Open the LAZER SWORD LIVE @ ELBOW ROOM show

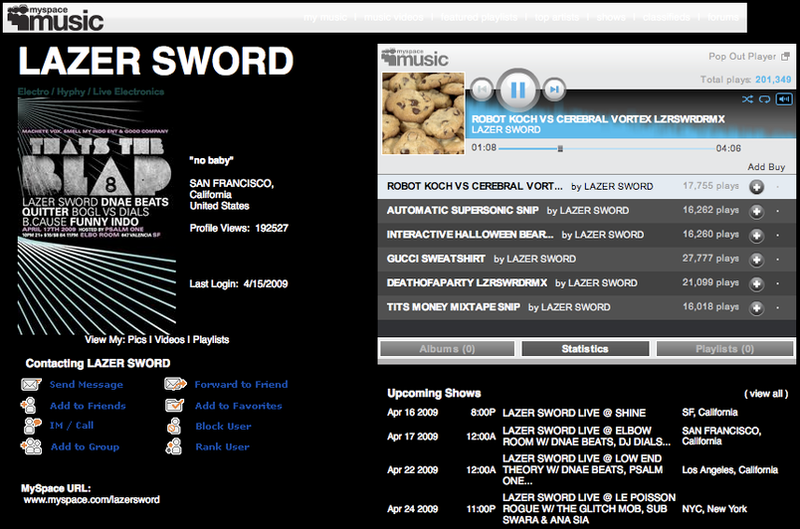(586, 436)
